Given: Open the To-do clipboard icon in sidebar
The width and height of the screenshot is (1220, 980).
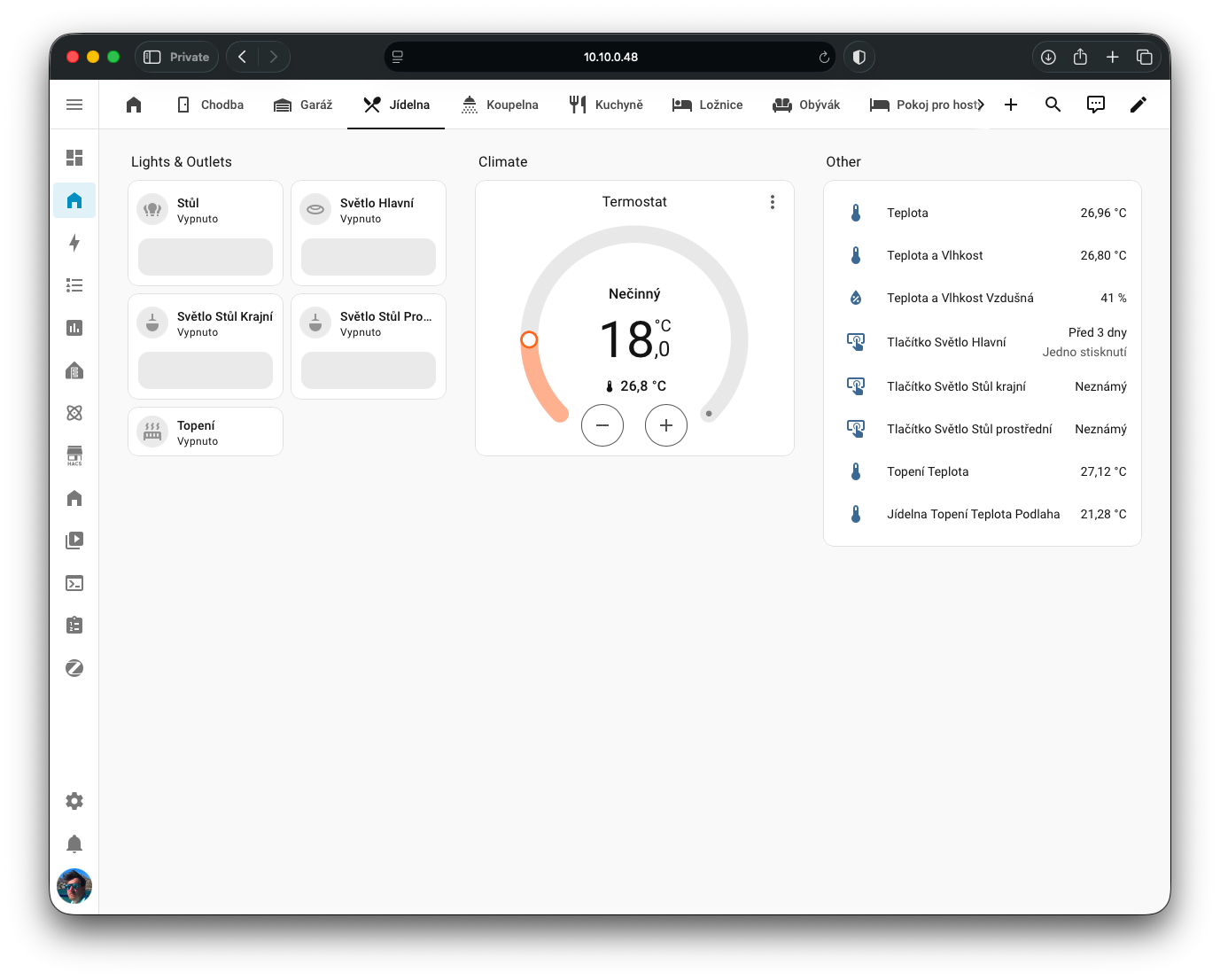Looking at the screenshot, I should (74, 626).
